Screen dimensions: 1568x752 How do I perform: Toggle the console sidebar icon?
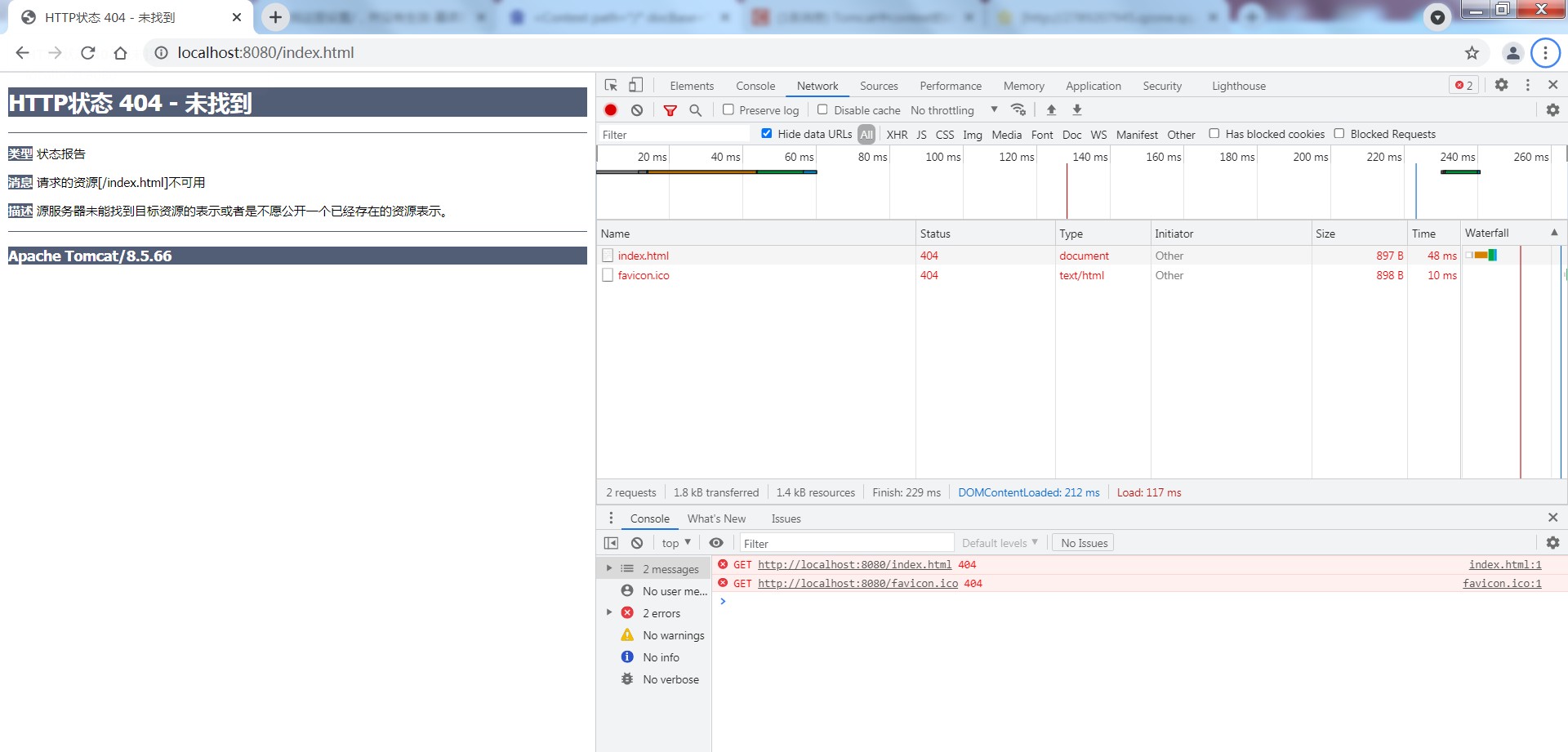point(611,543)
